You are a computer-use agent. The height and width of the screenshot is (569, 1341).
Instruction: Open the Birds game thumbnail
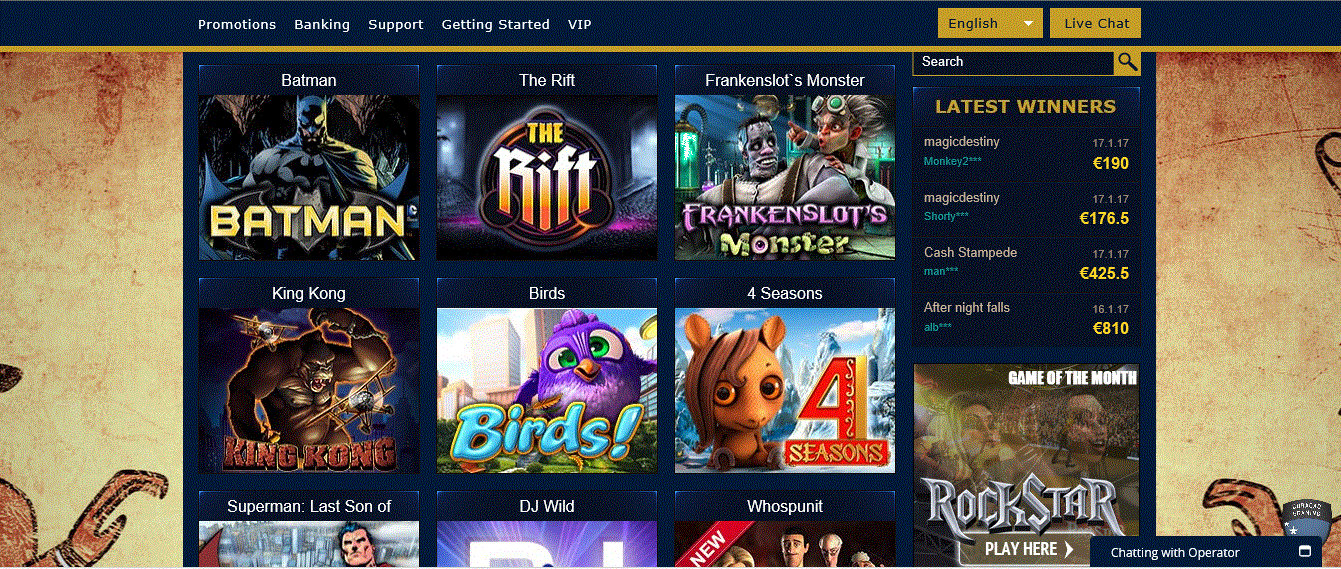(547, 391)
